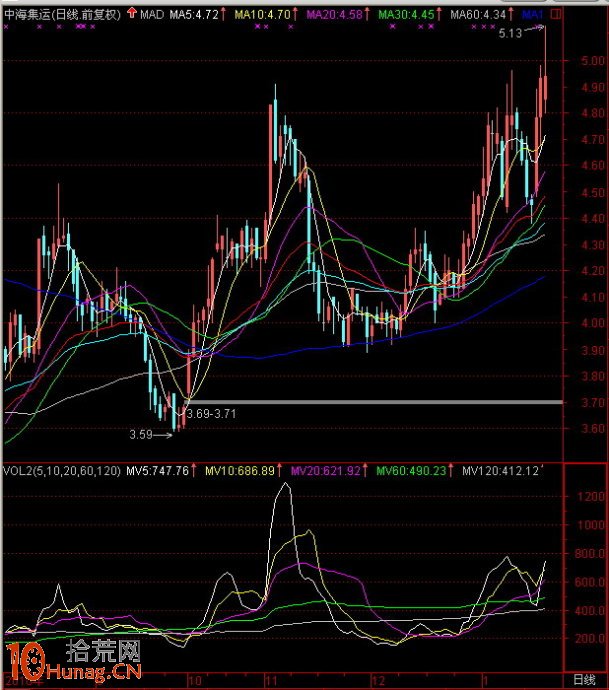Screen dimensions: 609x690
Task: Click the 4.90 price axis label
Action: 592,88
